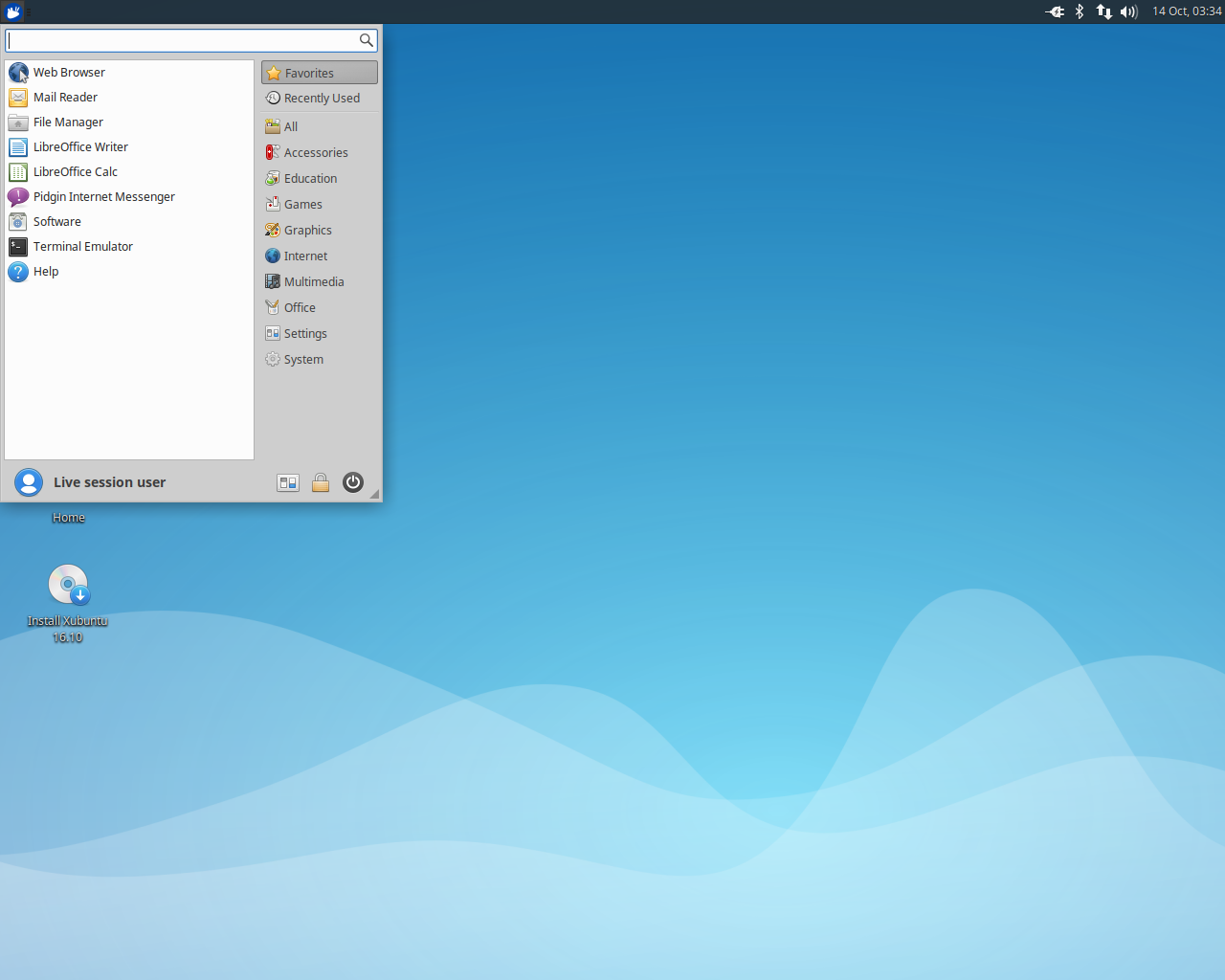
Task: Click the Bluetooth tray icon
Action: coord(1080,11)
